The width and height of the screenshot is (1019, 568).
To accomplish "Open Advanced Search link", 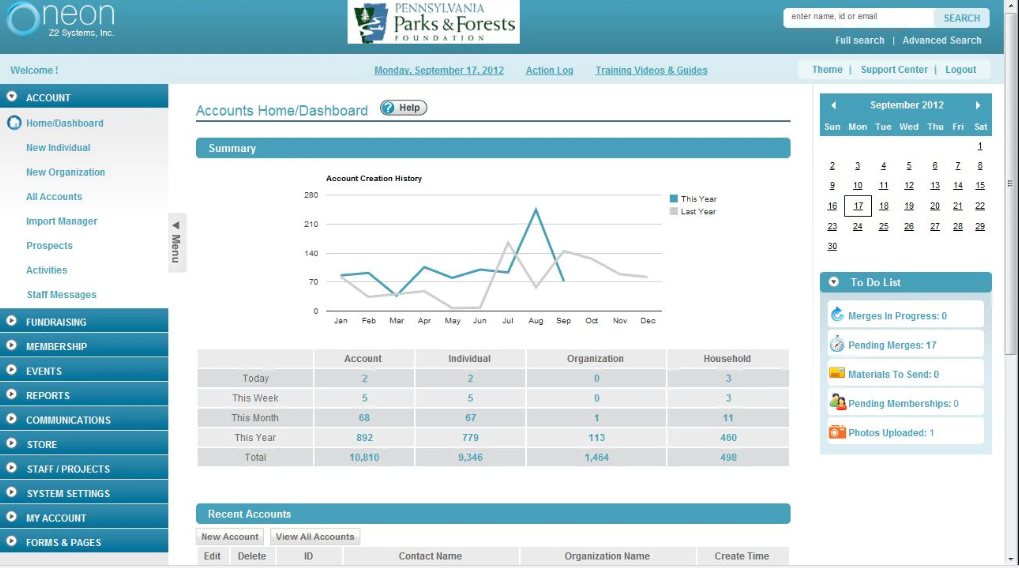I will pos(942,40).
